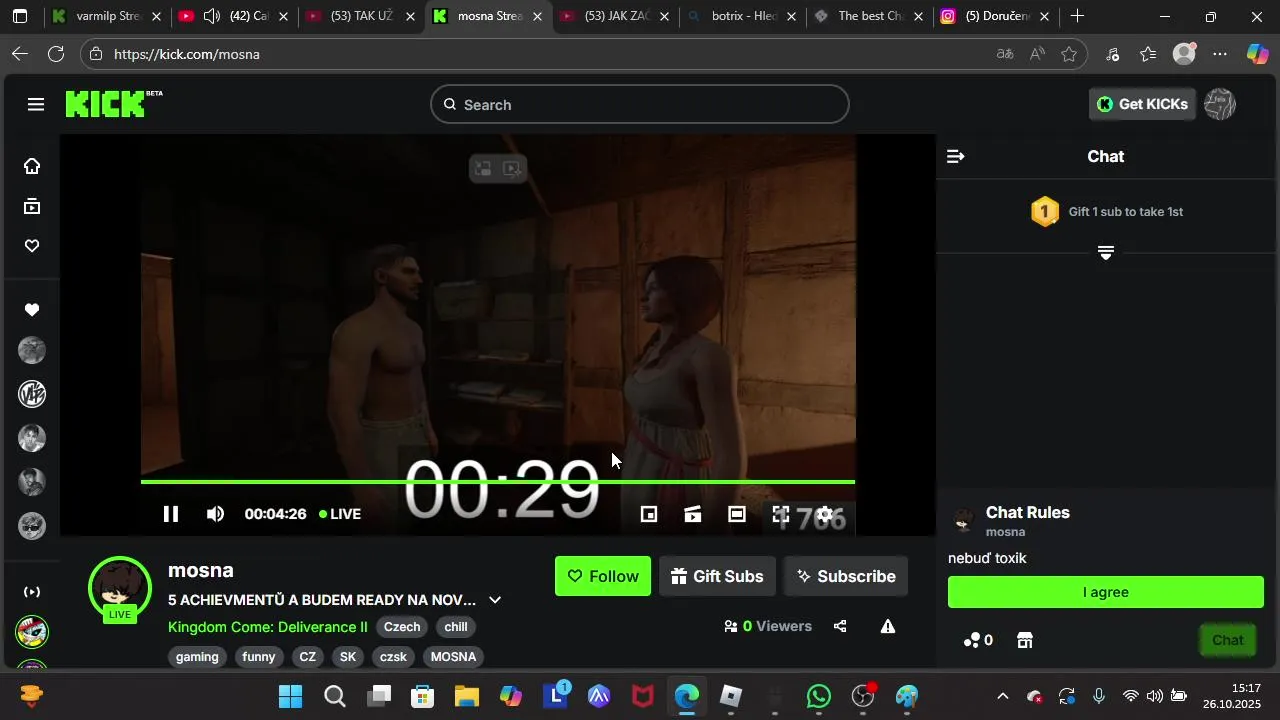Click Gift Subs button
1280x720 pixels.
[717, 576]
